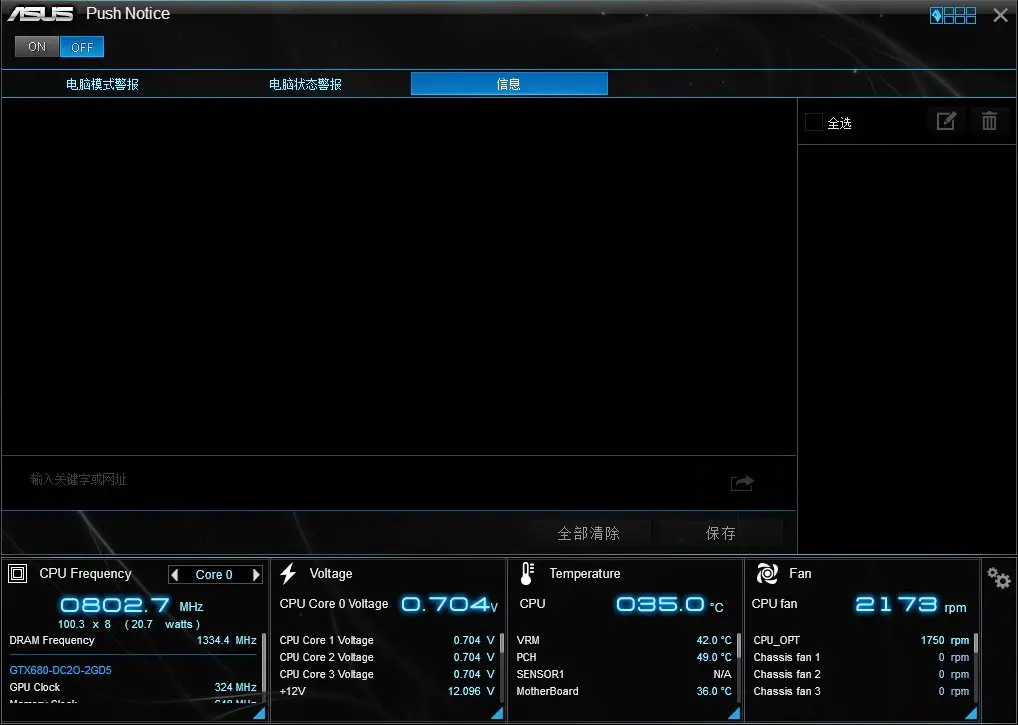This screenshot has width=1018, height=725.
Task: Click the VRM temperature row
Action: (x=624, y=641)
